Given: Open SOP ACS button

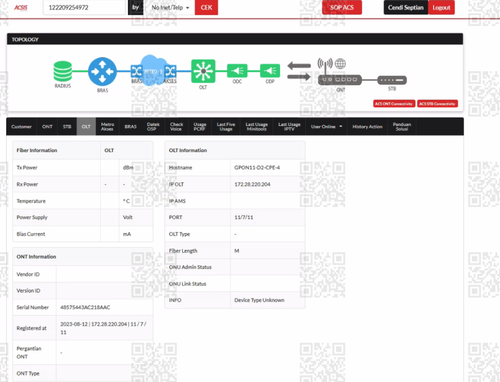Looking at the screenshot, I should coord(342,7).
